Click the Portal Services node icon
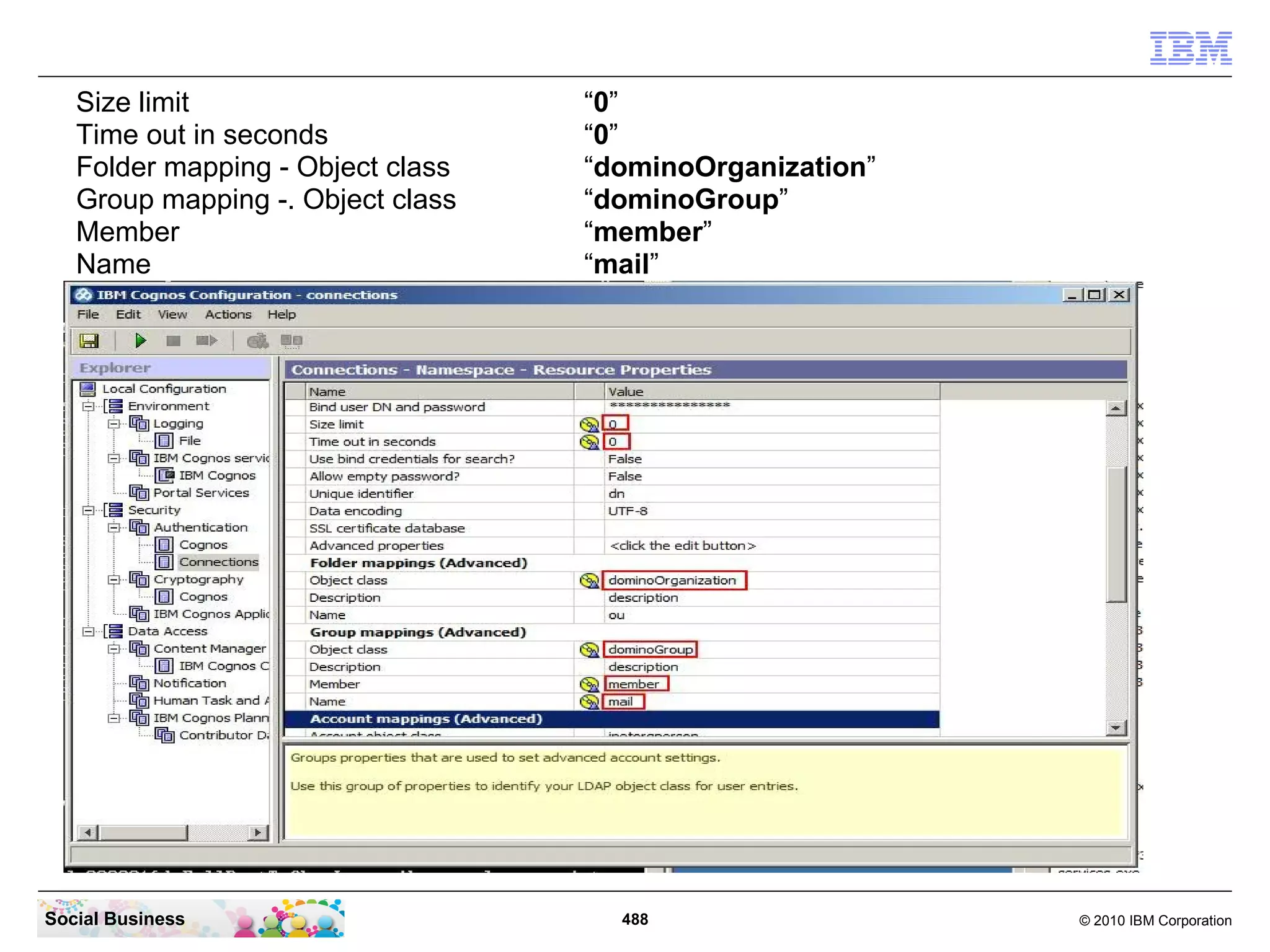Image resolution: width=1270 pixels, height=952 pixels. 140,493
